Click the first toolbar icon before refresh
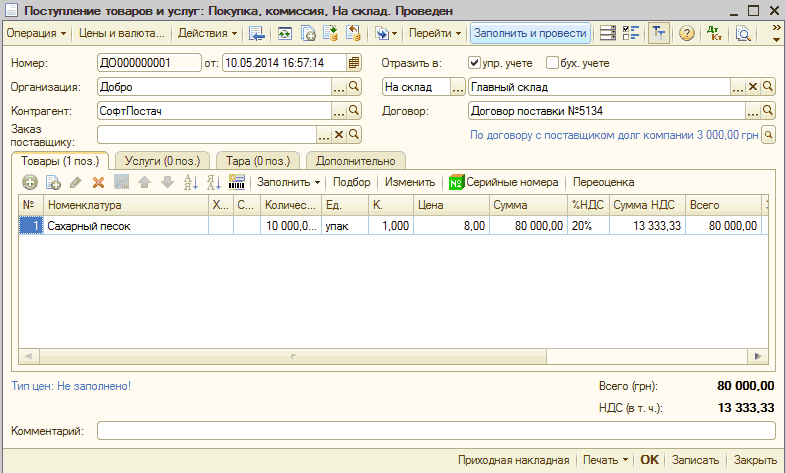The image size is (786, 473). (x=257, y=34)
